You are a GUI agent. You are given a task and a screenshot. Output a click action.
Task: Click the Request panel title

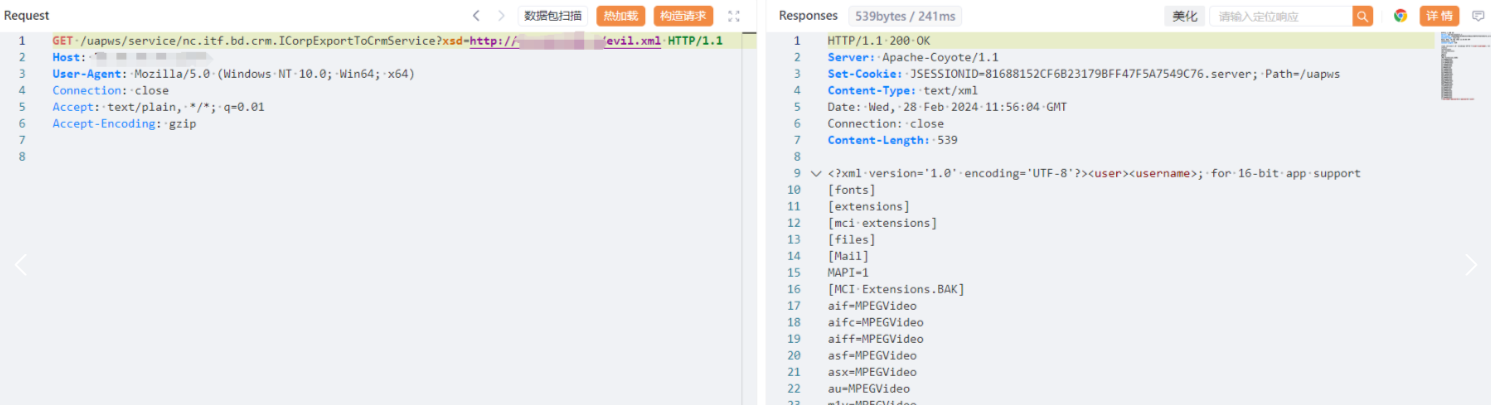(x=27, y=16)
